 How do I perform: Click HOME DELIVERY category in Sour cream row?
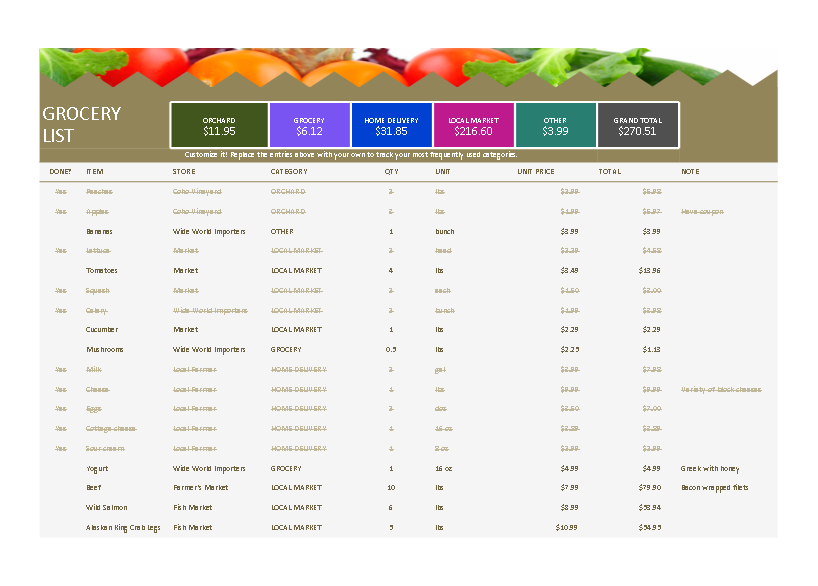point(299,448)
